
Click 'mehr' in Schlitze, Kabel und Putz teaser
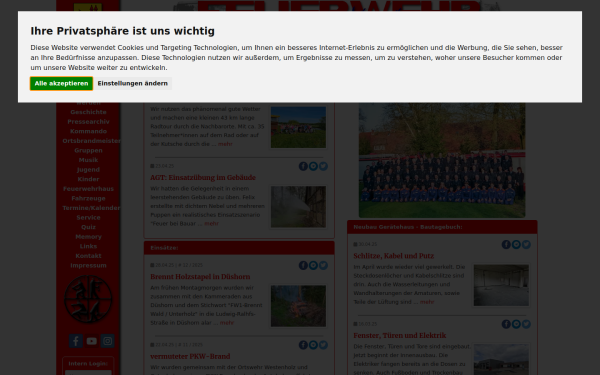[427, 302]
